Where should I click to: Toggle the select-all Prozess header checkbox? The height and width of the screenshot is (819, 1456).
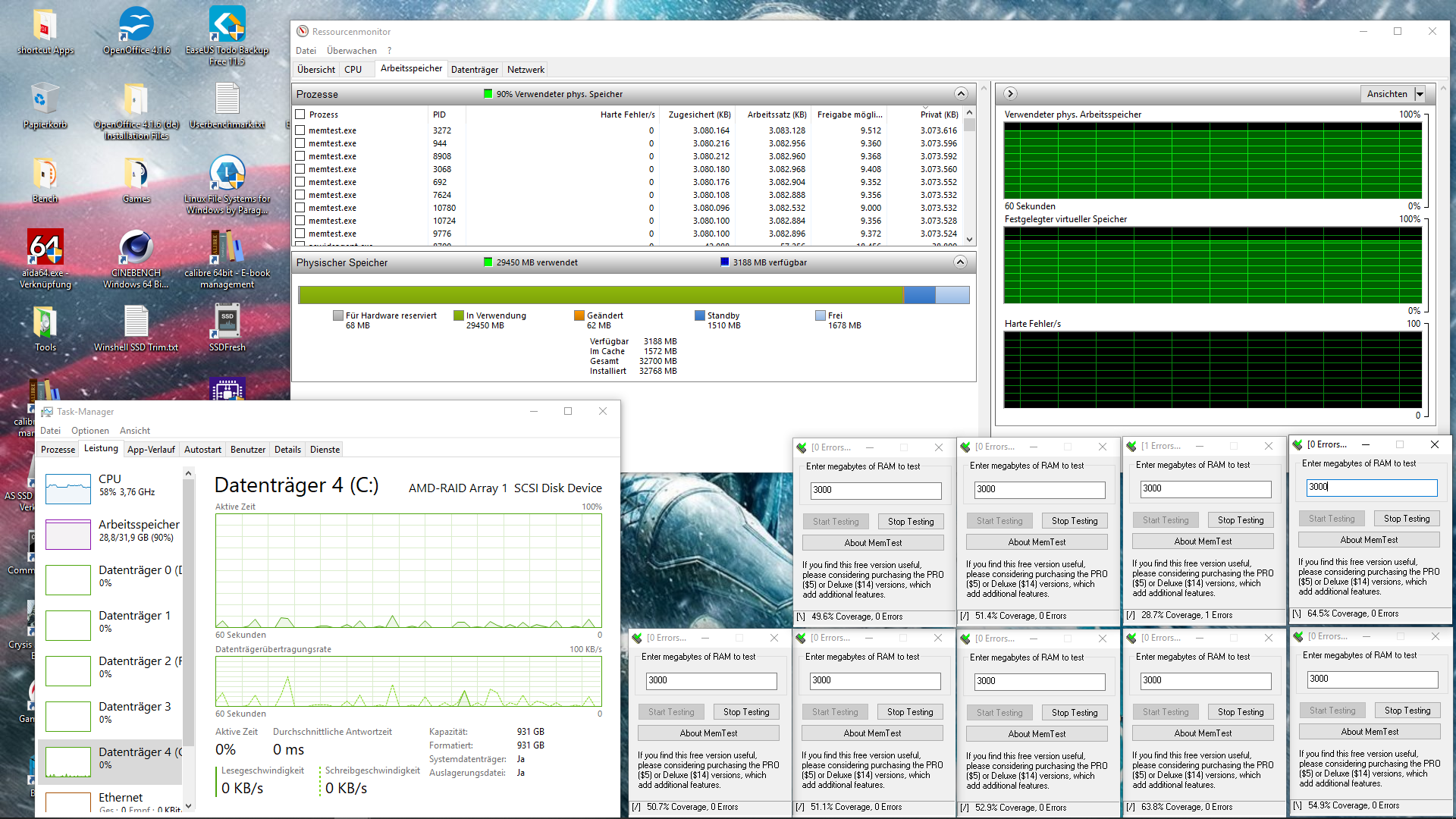coord(300,115)
